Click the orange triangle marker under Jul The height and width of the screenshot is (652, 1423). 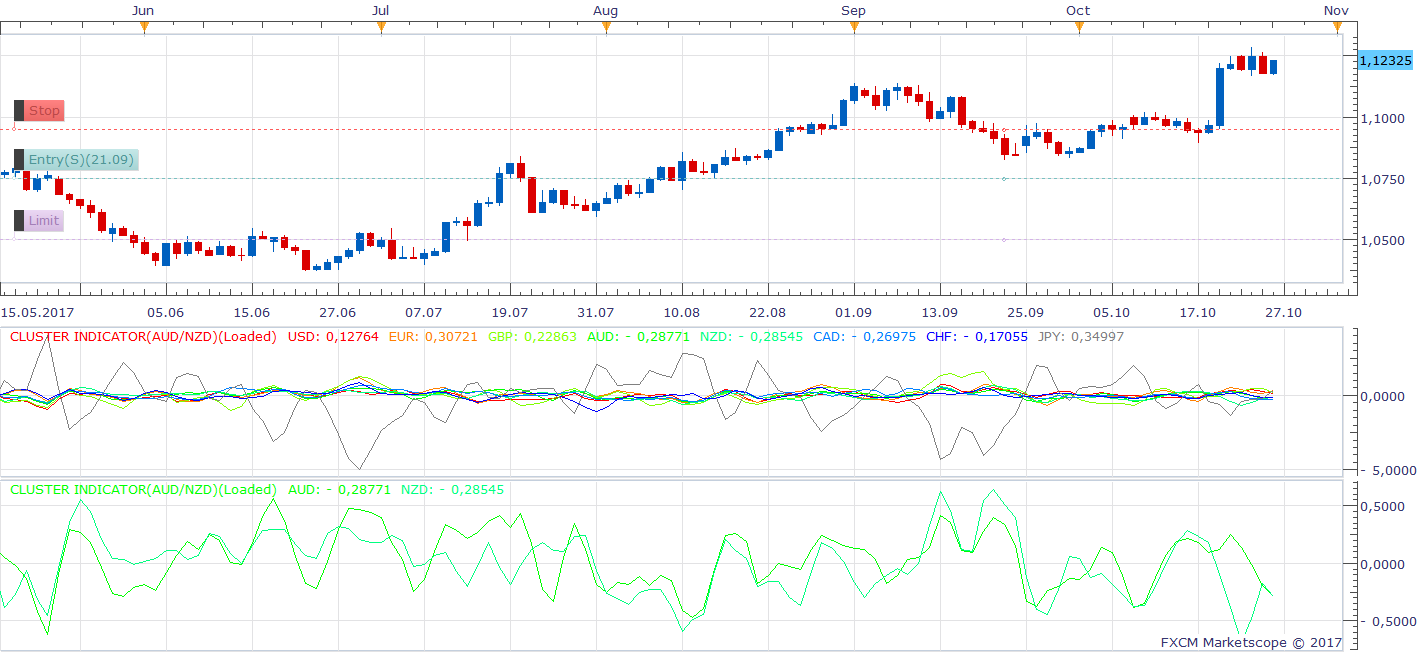pyautogui.click(x=381, y=28)
